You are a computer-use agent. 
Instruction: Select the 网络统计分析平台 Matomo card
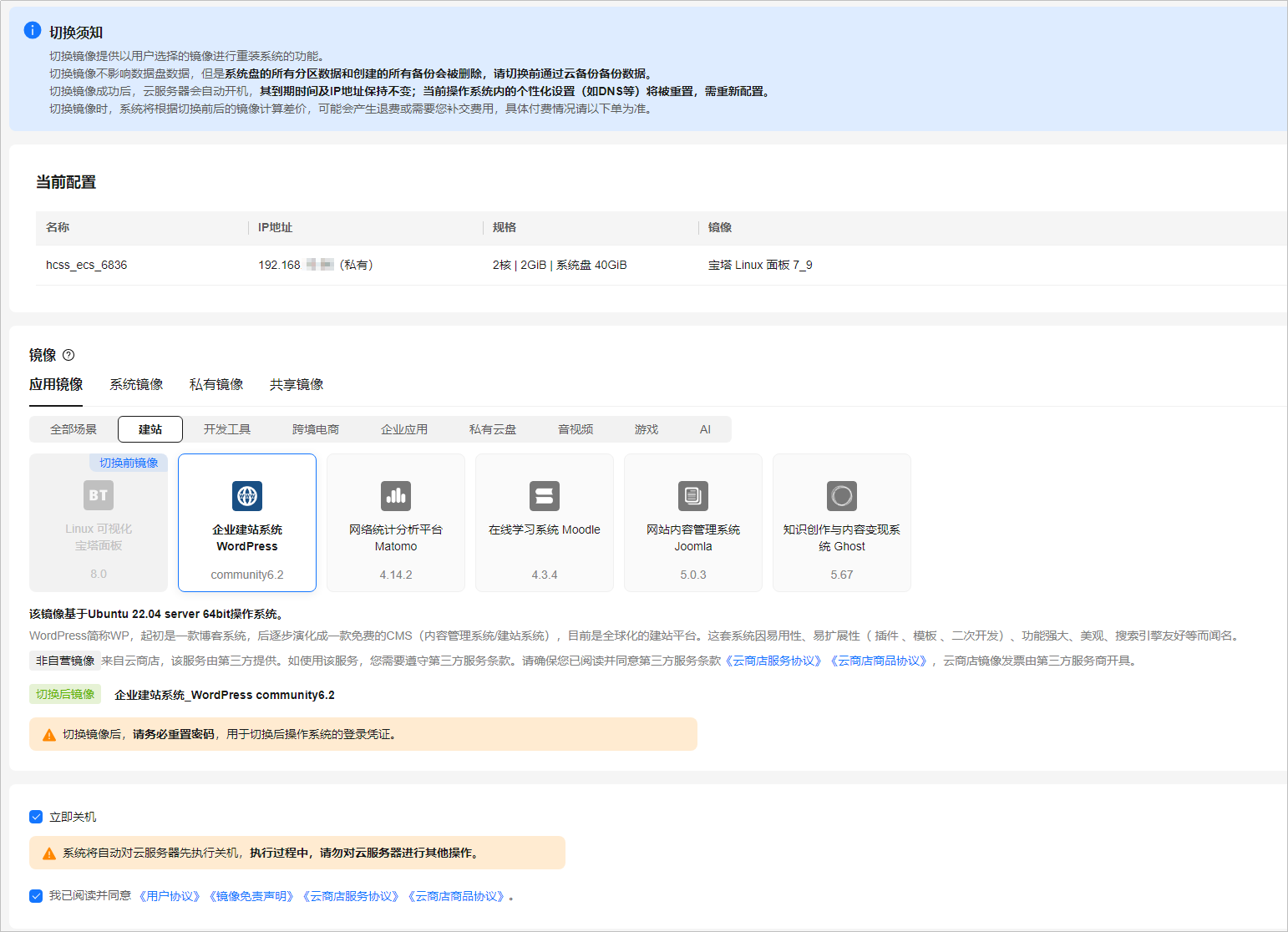[396, 523]
